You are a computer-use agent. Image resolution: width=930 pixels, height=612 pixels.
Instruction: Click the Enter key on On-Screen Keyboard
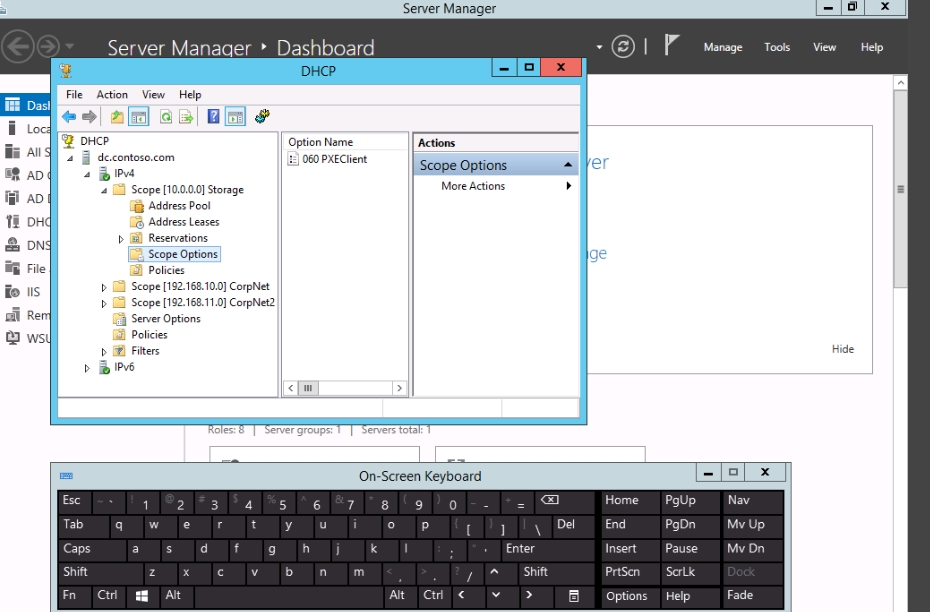point(547,549)
